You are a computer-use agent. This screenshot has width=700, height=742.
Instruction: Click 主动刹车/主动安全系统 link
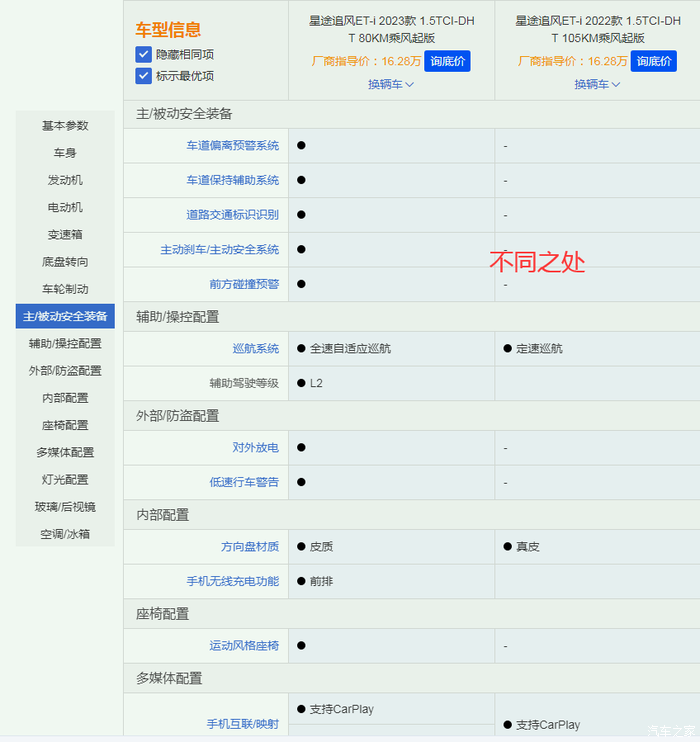tap(219, 250)
